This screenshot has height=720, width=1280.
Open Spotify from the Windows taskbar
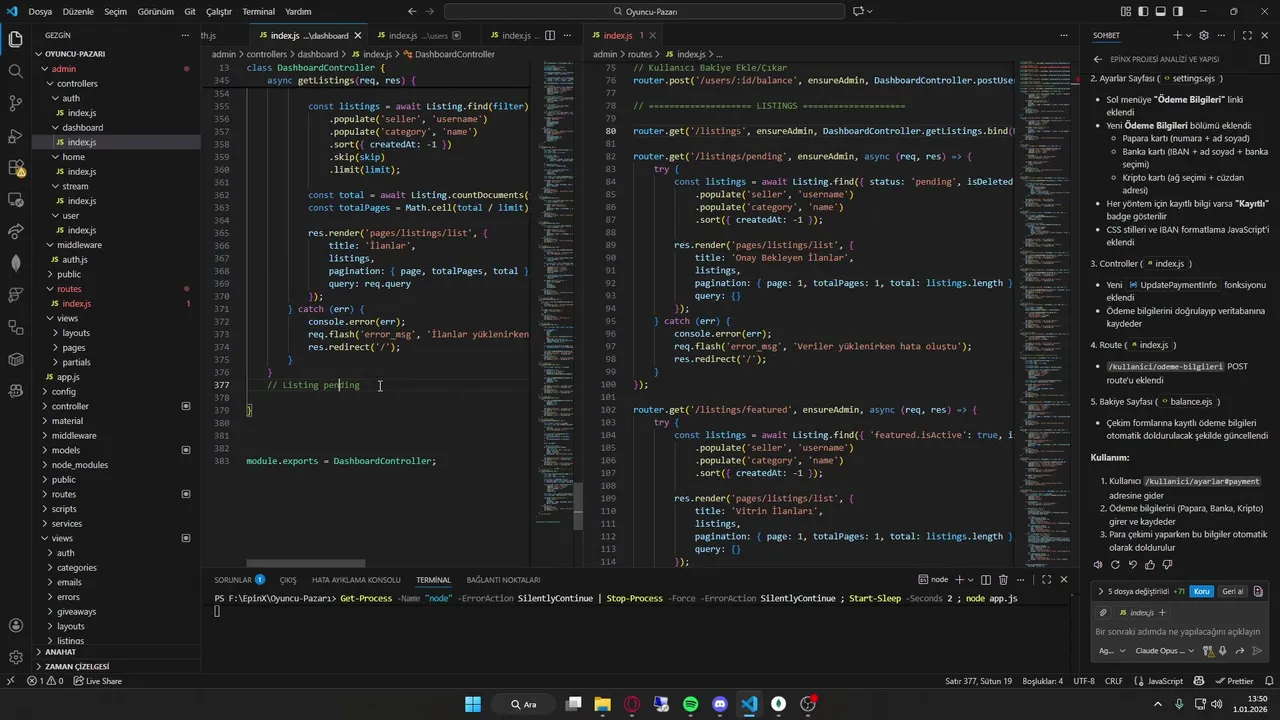click(690, 704)
